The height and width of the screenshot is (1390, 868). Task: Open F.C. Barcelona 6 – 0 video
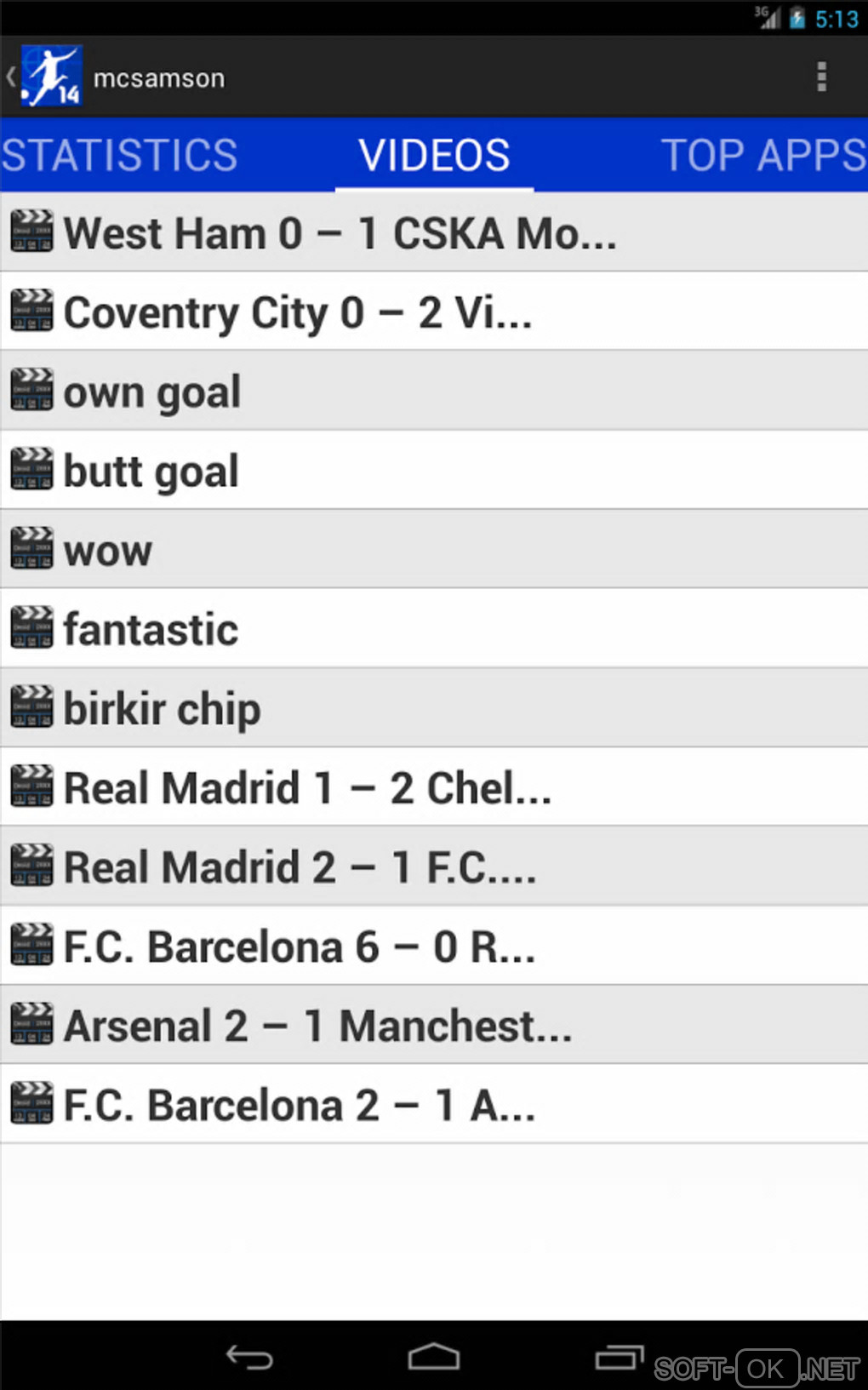click(300, 946)
